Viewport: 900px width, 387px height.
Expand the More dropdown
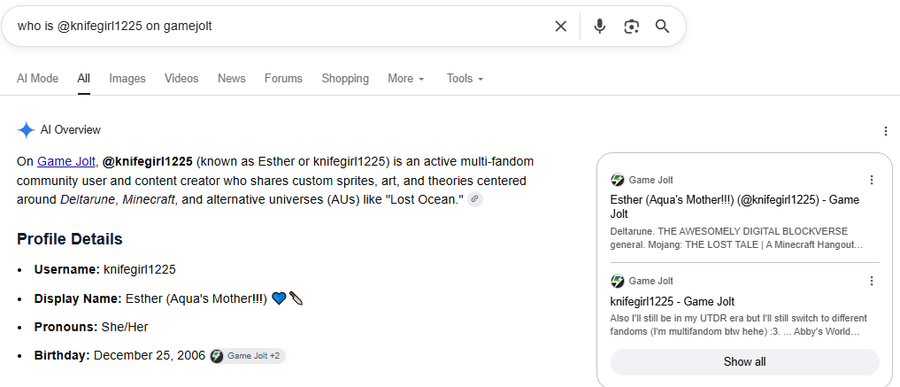point(406,79)
